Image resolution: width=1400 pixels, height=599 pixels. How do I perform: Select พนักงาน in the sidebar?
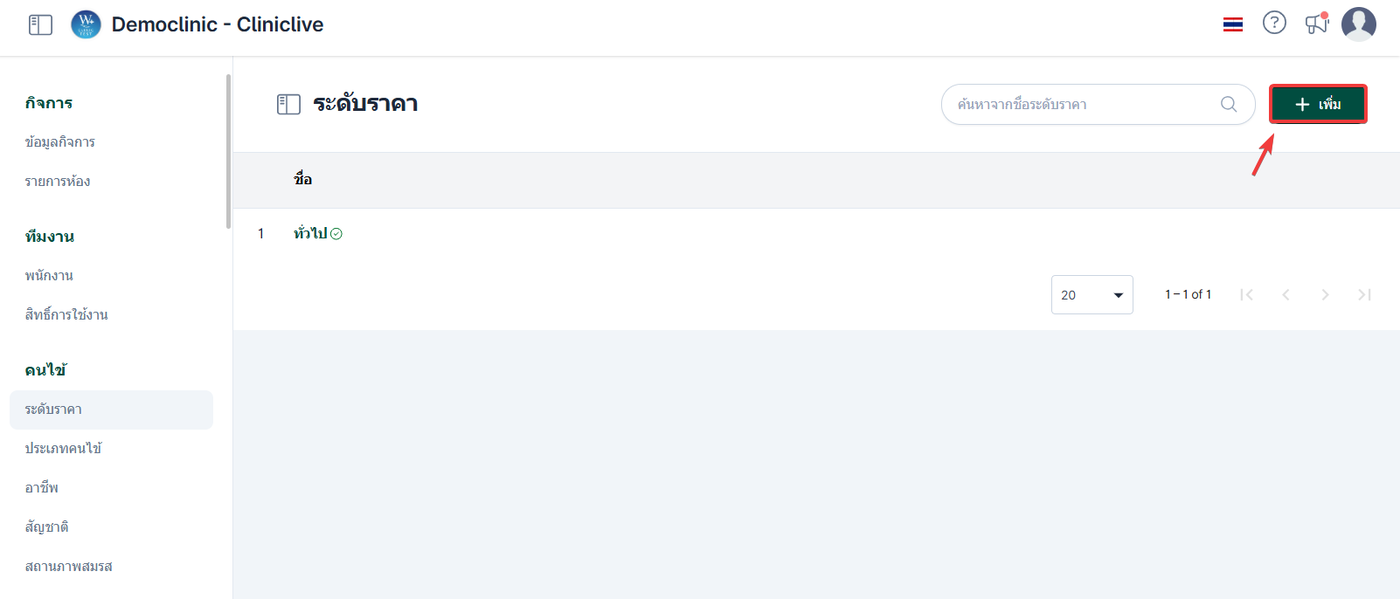click(x=49, y=275)
